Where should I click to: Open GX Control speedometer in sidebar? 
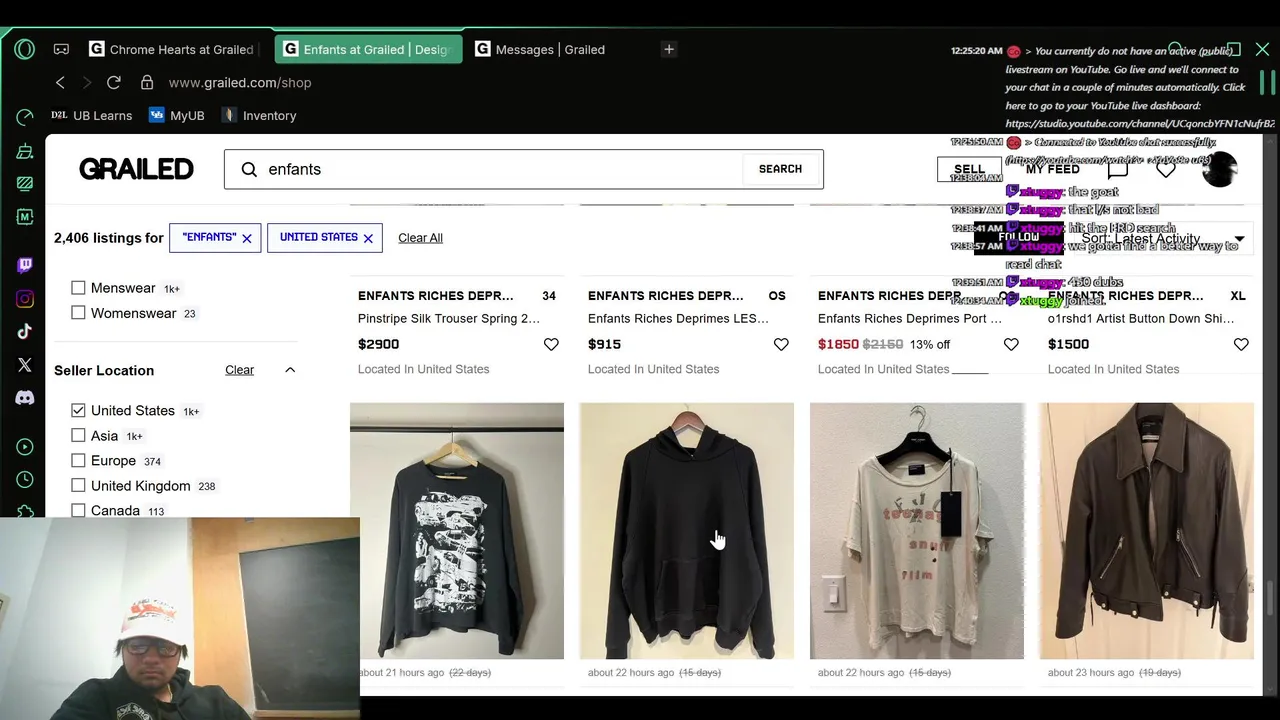pyautogui.click(x=25, y=118)
